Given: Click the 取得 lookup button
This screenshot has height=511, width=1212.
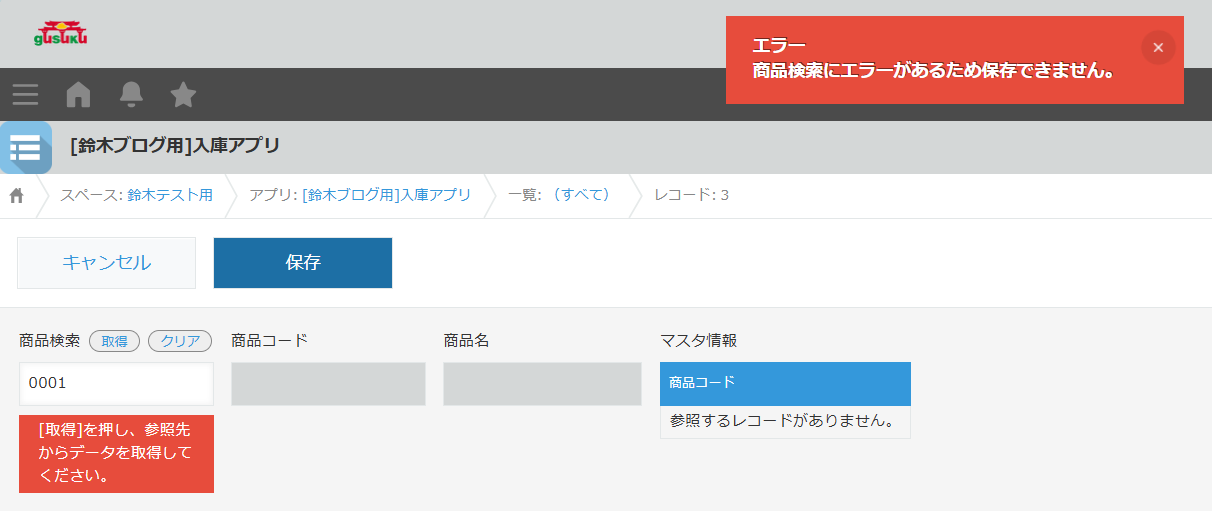Looking at the screenshot, I should pyautogui.click(x=114, y=341).
